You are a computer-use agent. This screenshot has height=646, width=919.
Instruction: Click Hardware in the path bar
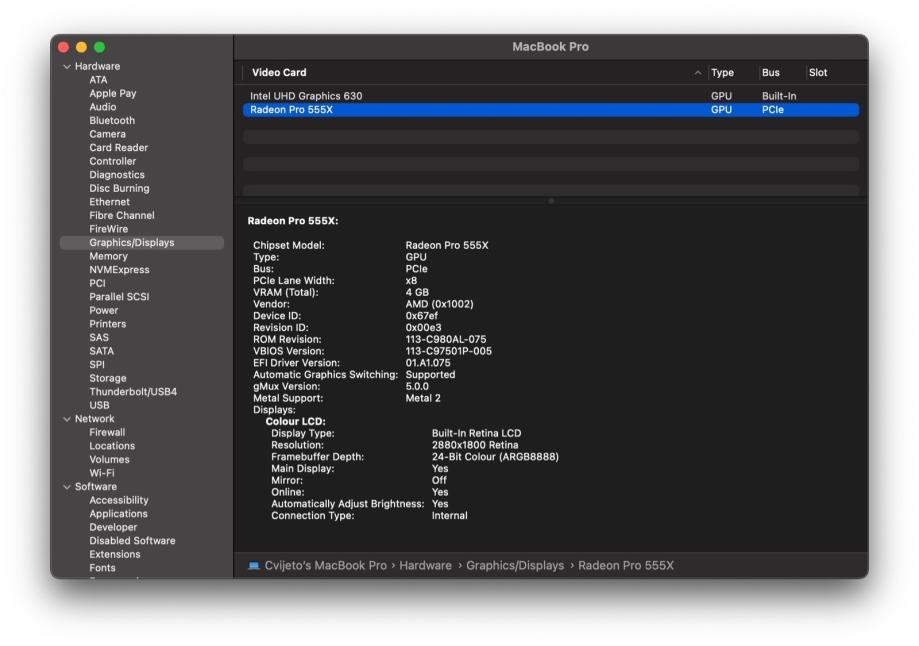[x=425, y=566]
